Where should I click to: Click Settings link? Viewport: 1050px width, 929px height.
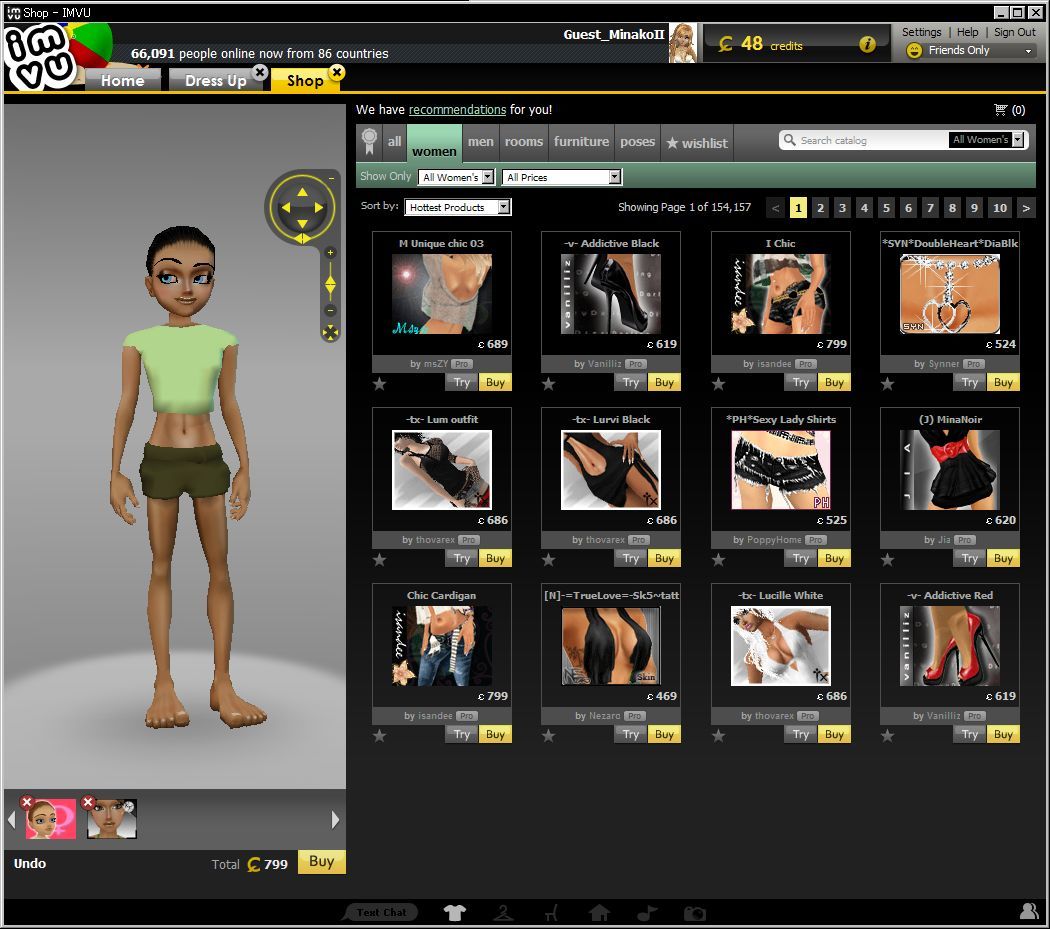pos(921,31)
